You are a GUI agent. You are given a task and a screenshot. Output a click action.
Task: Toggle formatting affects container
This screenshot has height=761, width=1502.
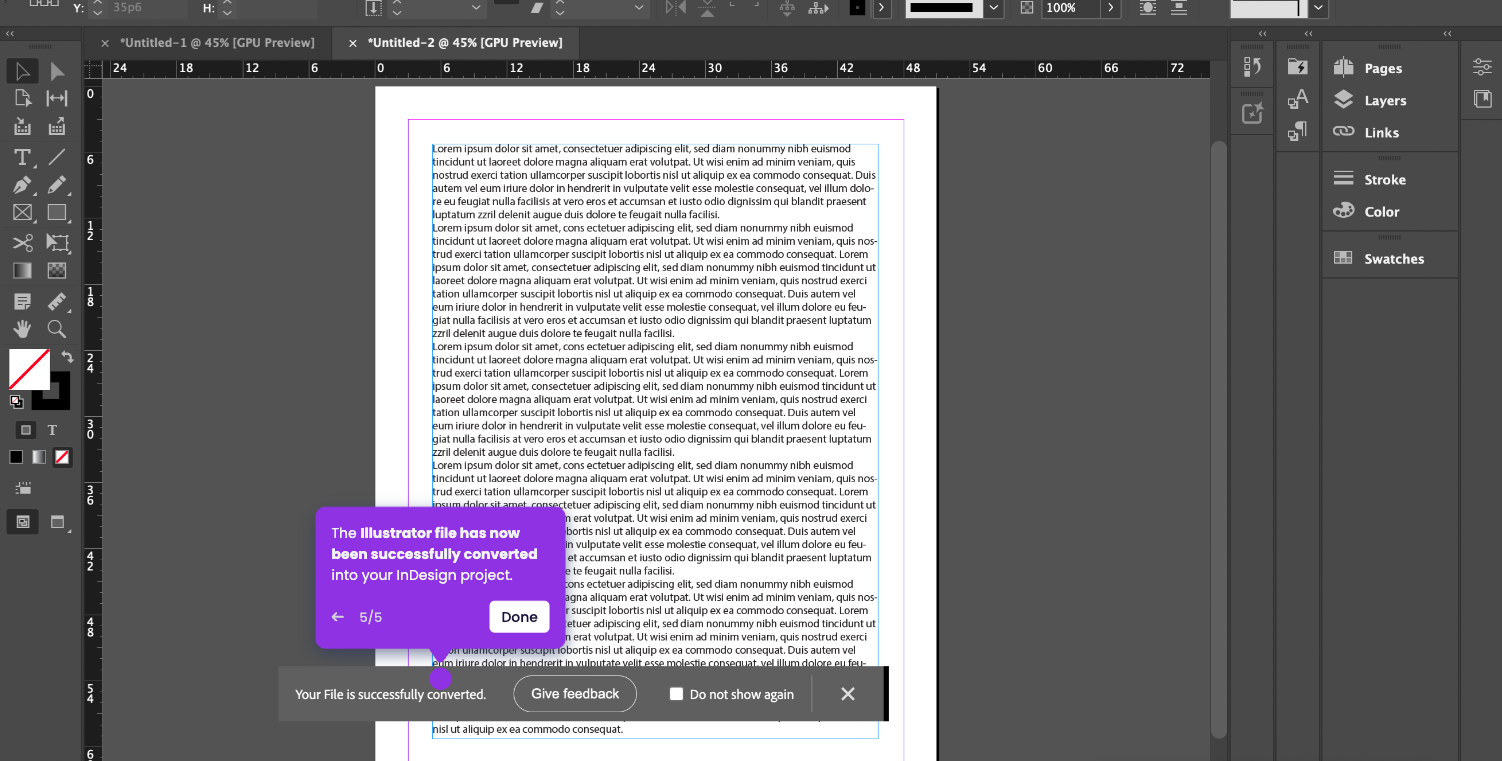27,430
